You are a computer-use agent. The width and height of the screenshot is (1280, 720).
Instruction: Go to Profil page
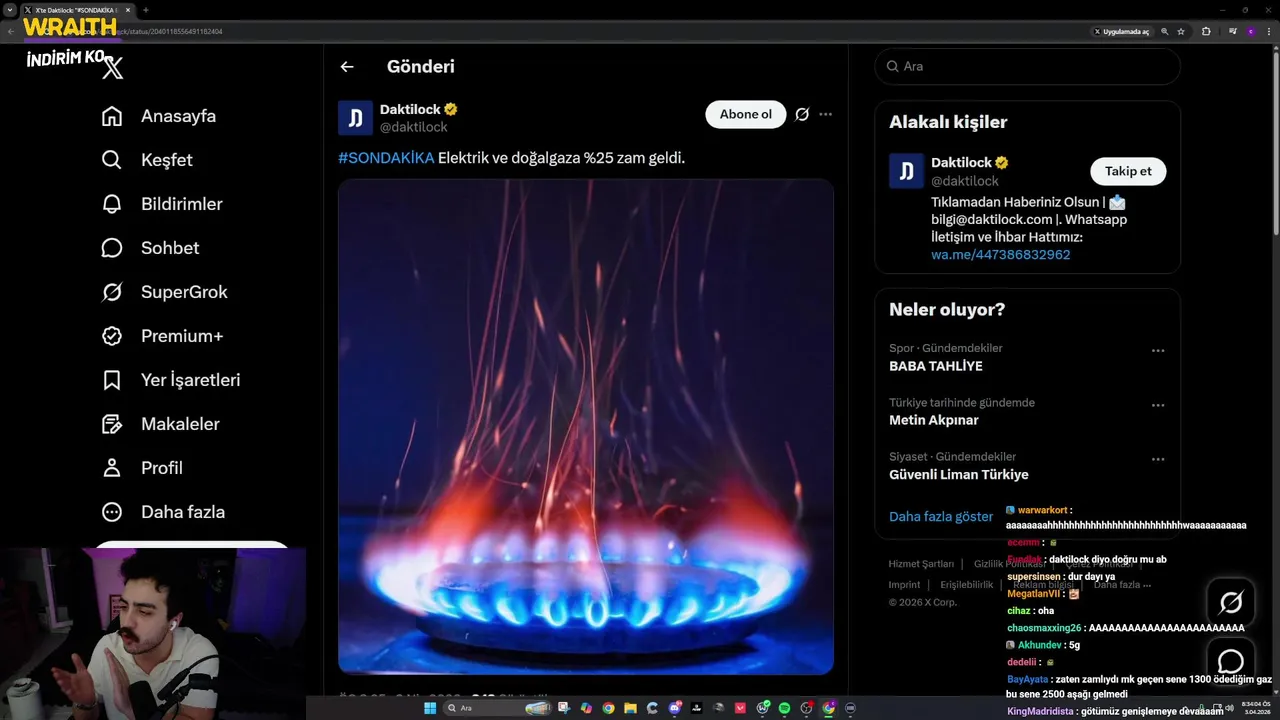point(142,468)
